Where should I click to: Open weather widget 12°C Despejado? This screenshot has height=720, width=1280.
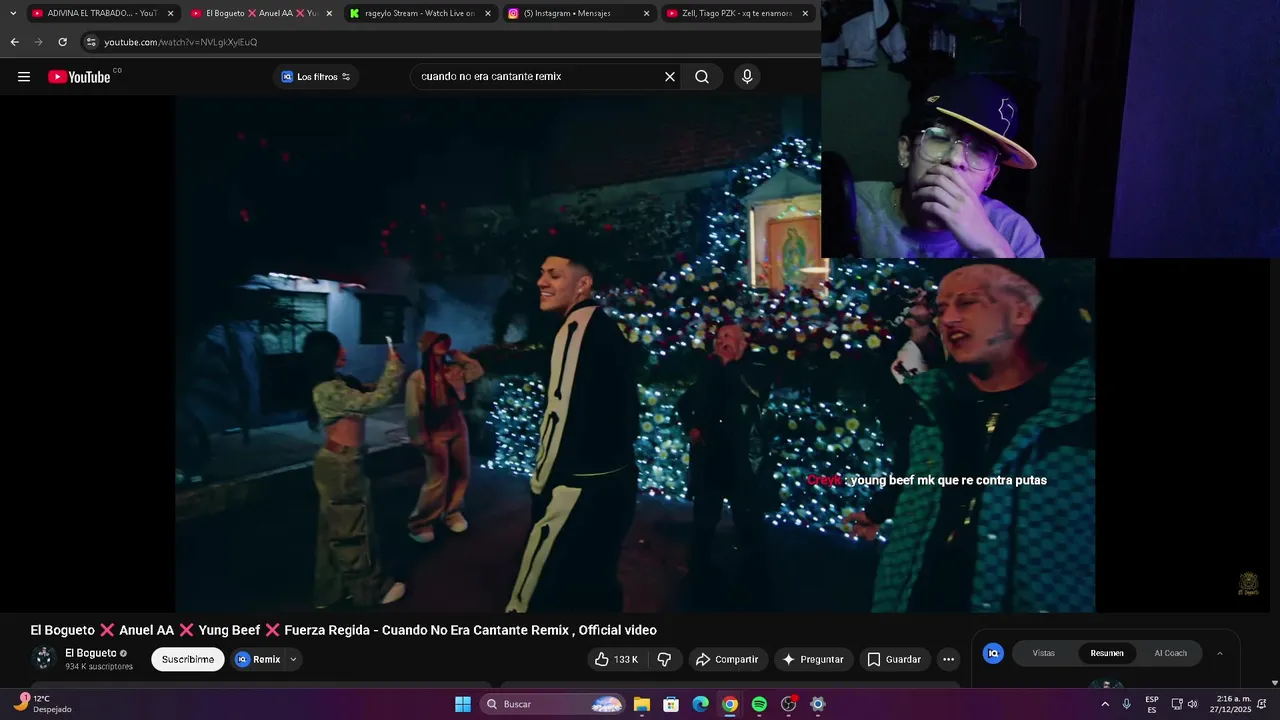coord(45,704)
